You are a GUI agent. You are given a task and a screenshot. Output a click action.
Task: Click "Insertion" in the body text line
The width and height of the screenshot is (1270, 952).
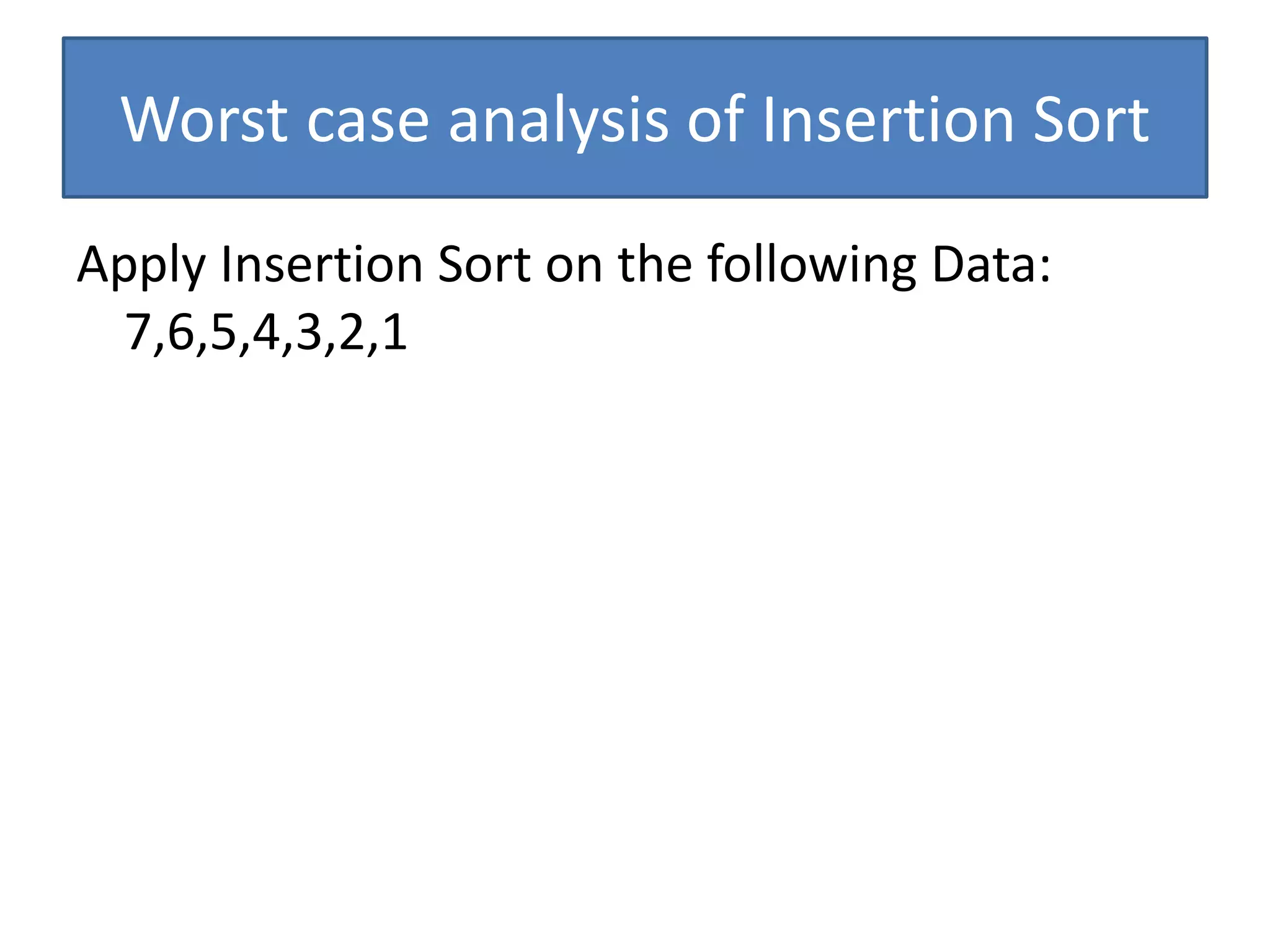(322, 264)
